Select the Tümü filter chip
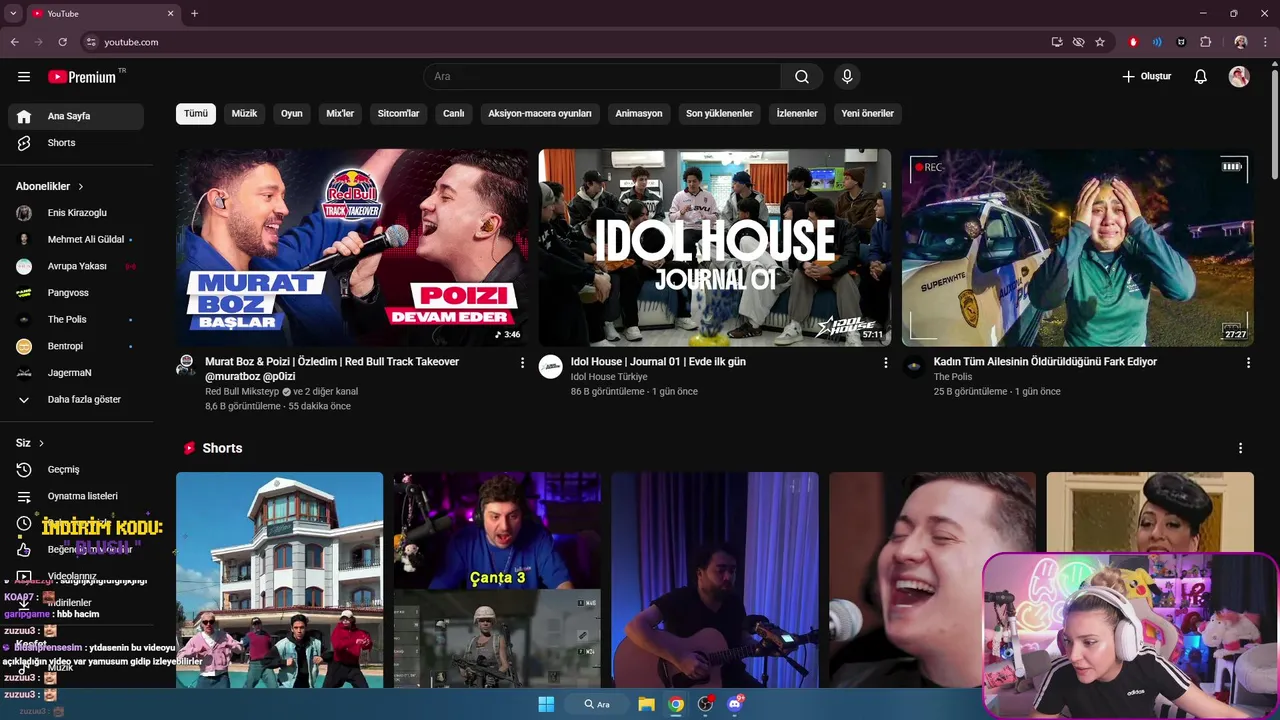This screenshot has height=720, width=1280. [x=196, y=113]
